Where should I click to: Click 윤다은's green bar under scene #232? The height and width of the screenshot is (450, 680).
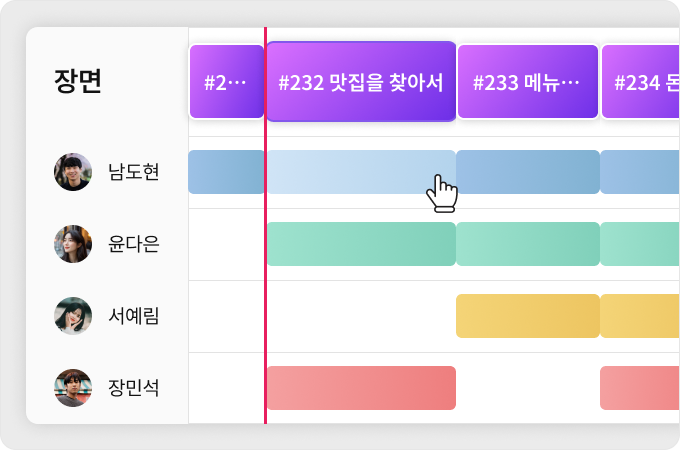[x=361, y=244]
